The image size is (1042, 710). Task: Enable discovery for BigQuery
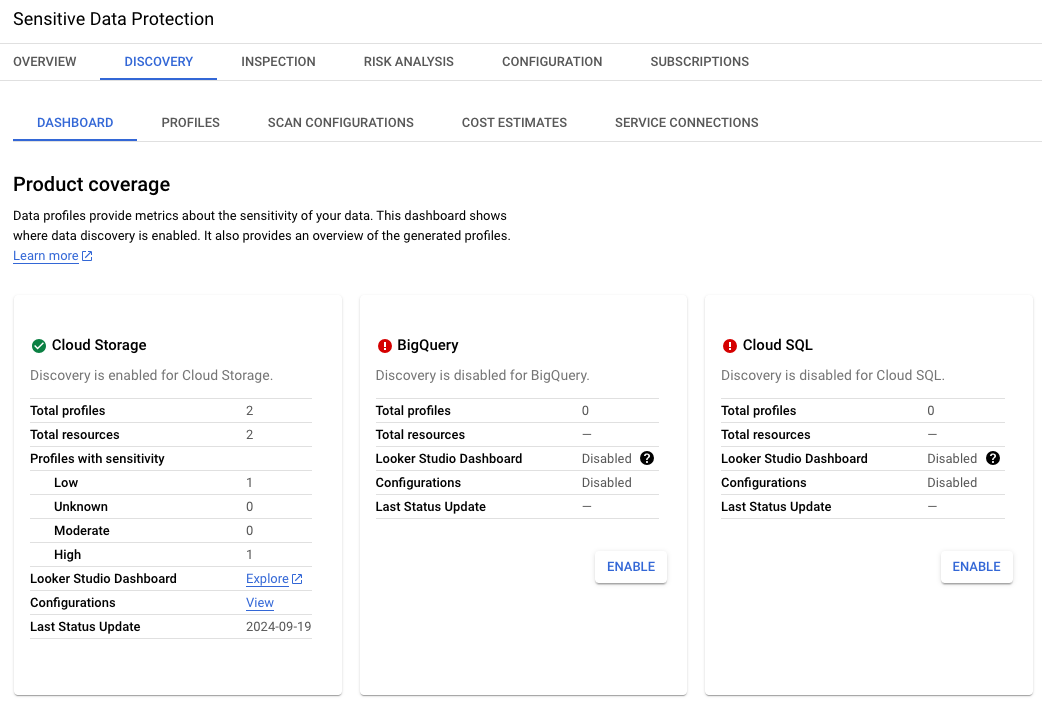point(631,567)
